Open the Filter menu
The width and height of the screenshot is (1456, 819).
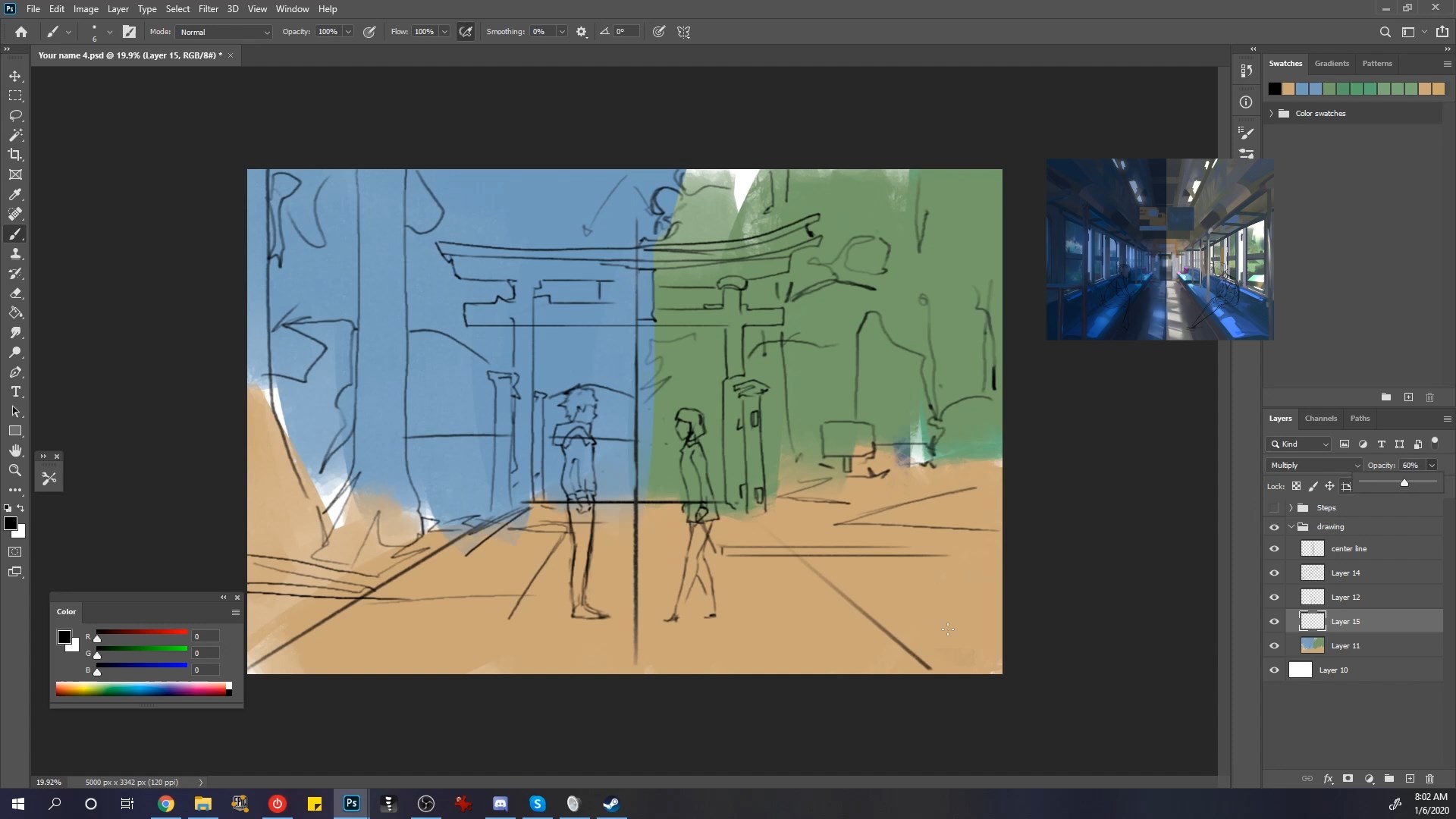coord(208,9)
